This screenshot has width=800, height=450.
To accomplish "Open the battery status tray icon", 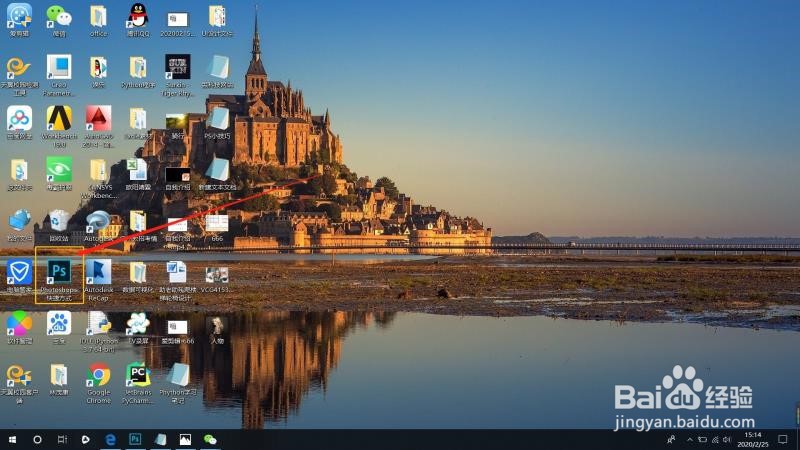I will [x=703, y=439].
